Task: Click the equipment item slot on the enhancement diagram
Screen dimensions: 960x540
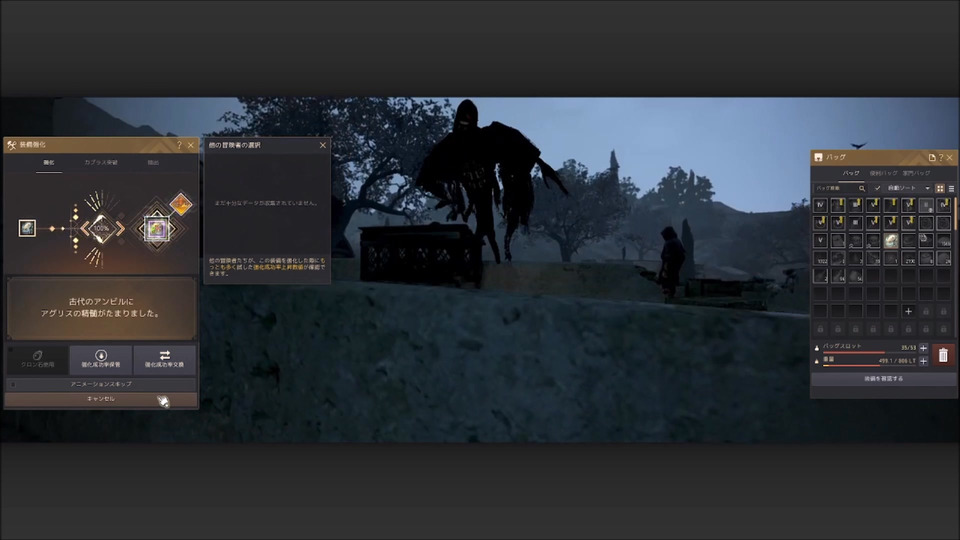Action: pyautogui.click(x=27, y=228)
